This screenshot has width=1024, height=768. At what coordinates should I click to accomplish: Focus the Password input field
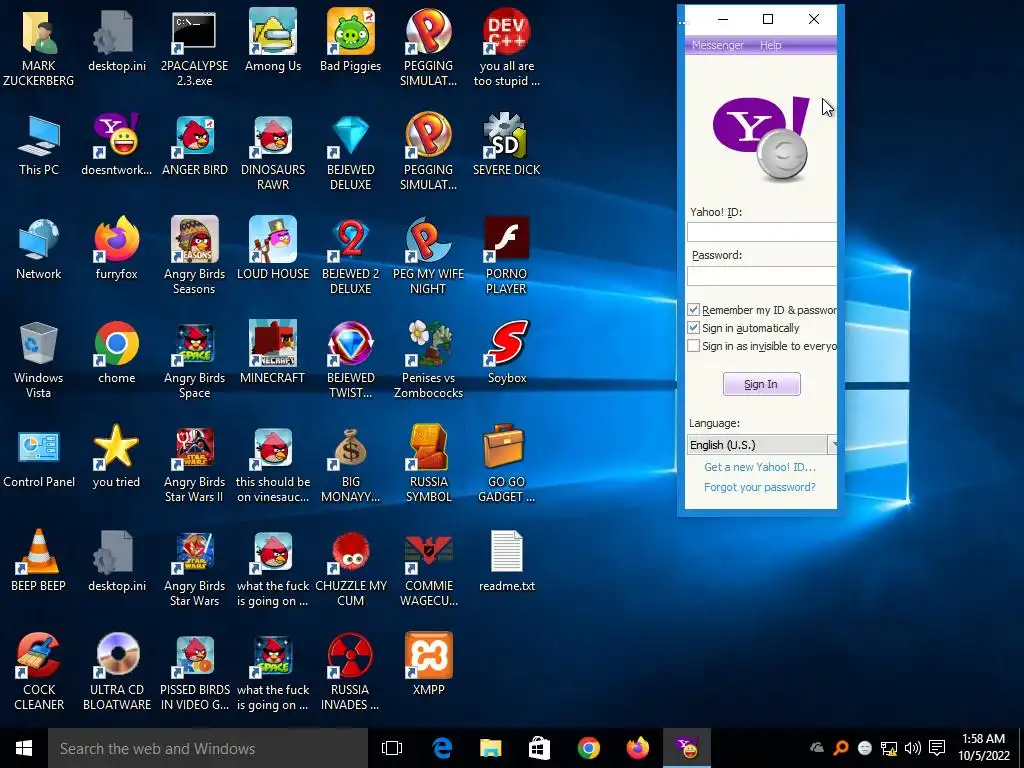pos(761,276)
